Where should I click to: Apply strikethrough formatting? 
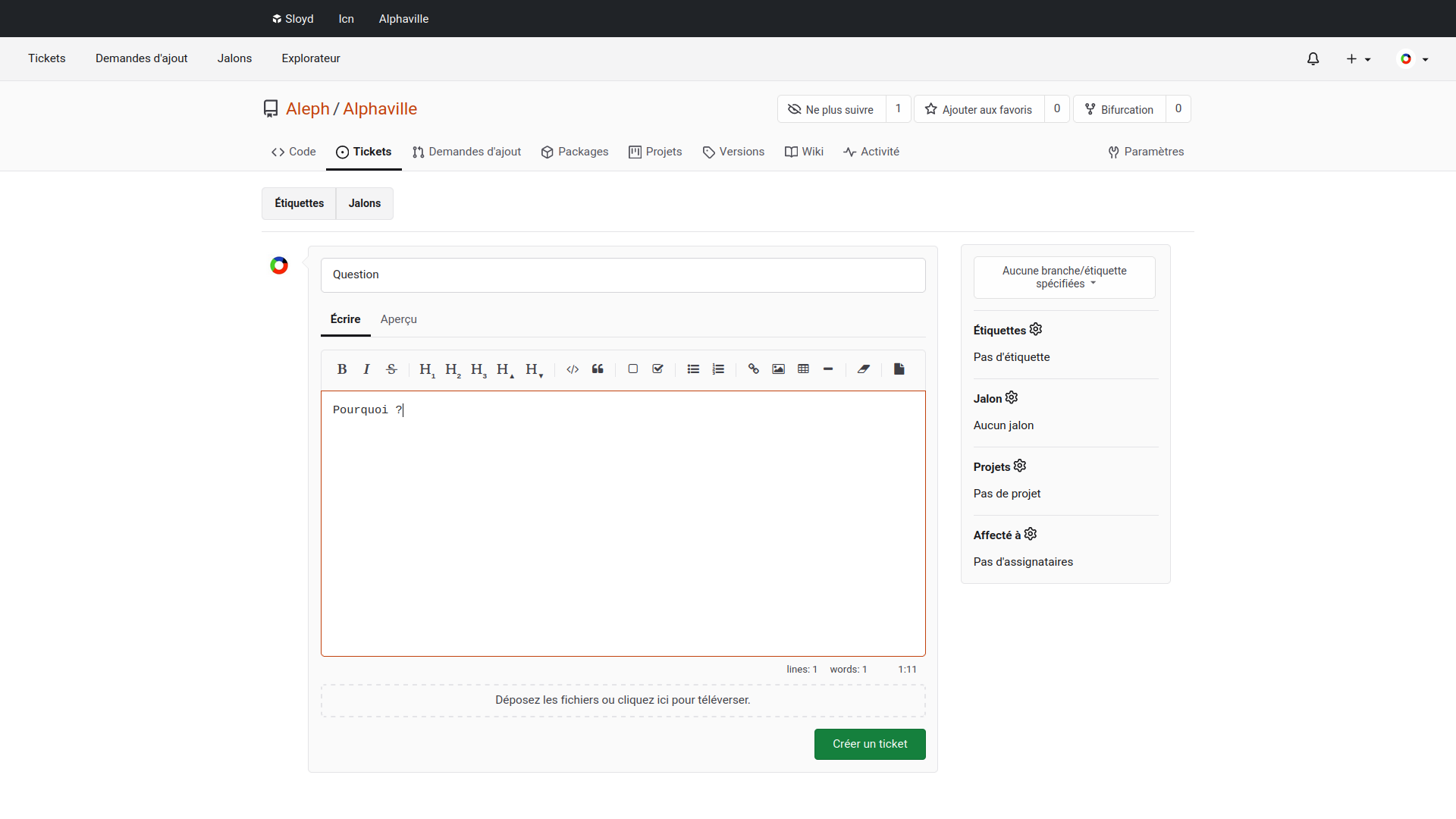(x=391, y=369)
